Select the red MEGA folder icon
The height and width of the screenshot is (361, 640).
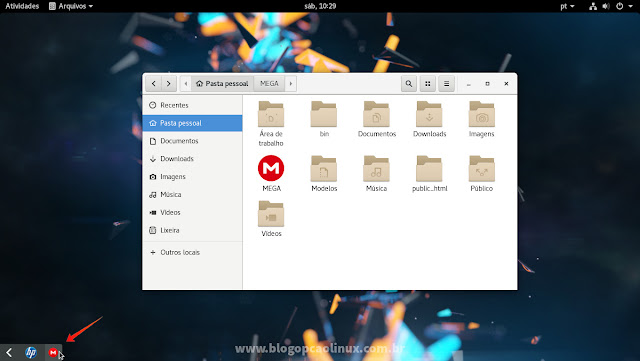pos(271,168)
